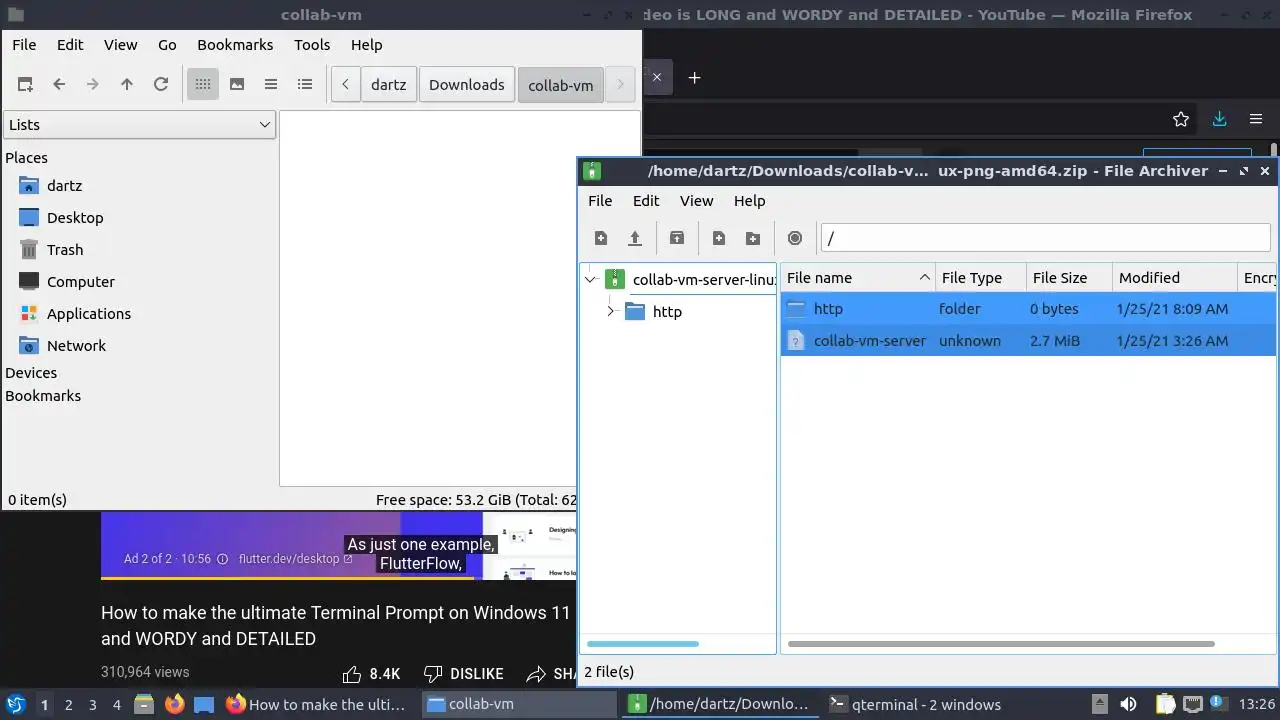Bookmark this page with star icon
Viewport: 1280px width, 720px height.
[1181, 119]
